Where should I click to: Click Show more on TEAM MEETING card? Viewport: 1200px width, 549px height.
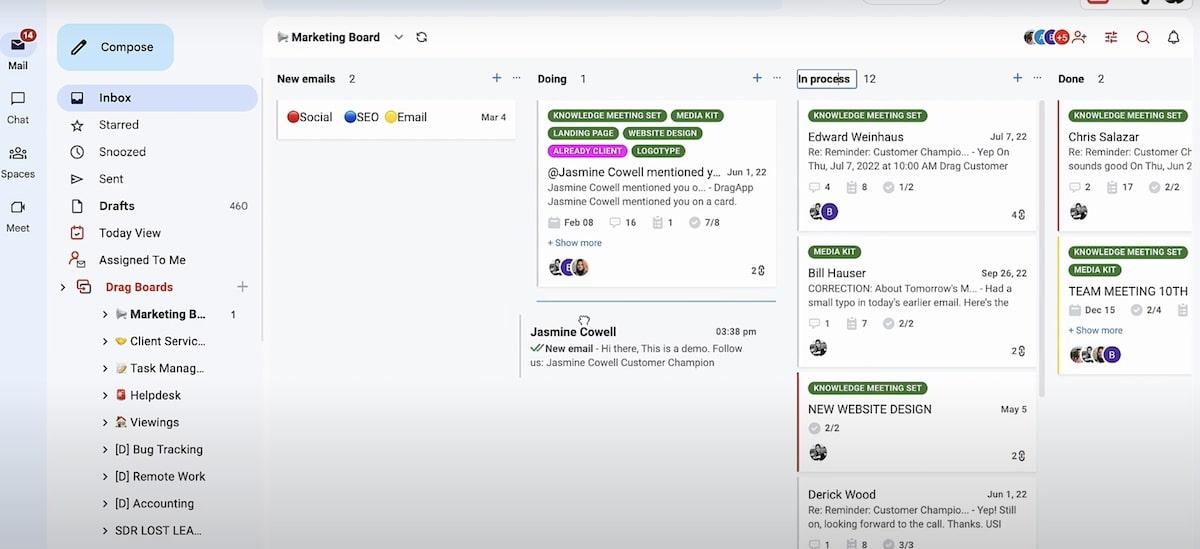(x=1096, y=331)
